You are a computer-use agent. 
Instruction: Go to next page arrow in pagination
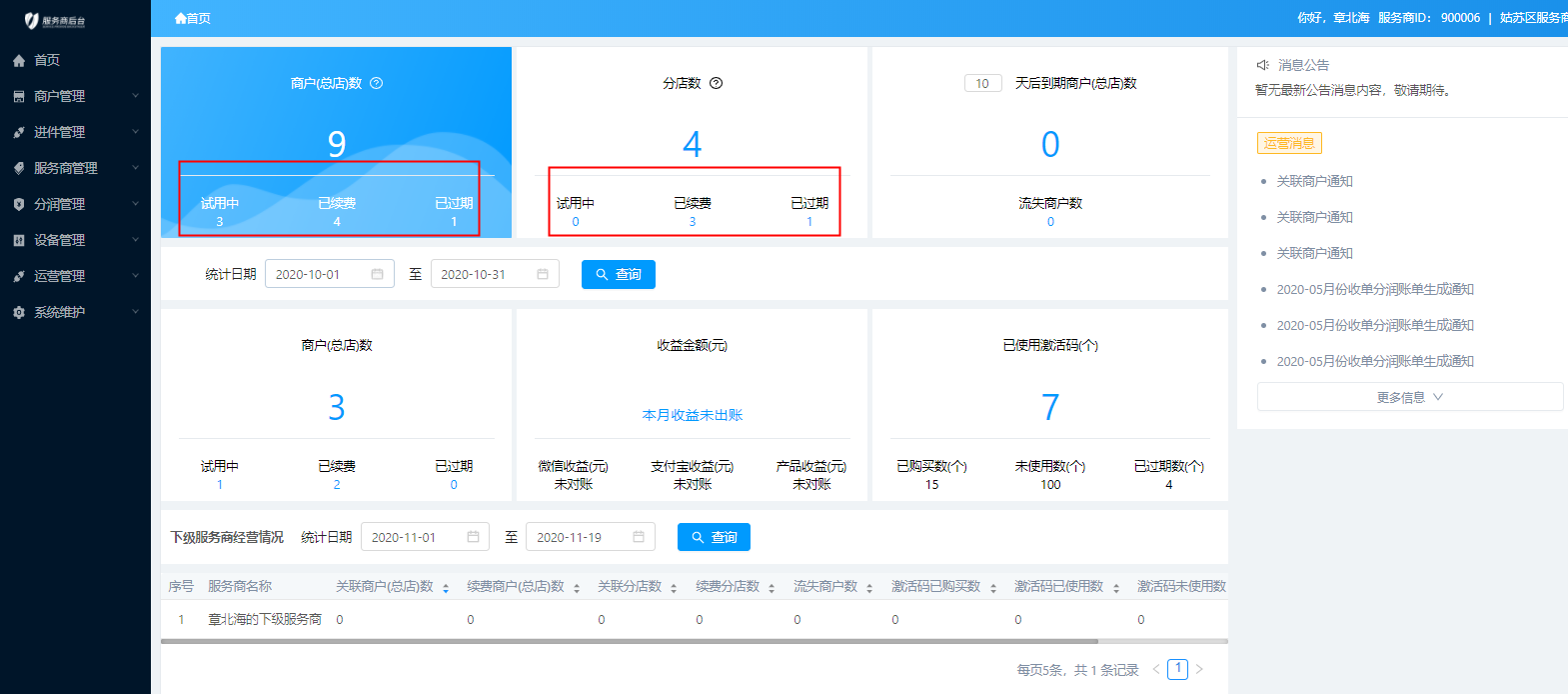point(1199,669)
